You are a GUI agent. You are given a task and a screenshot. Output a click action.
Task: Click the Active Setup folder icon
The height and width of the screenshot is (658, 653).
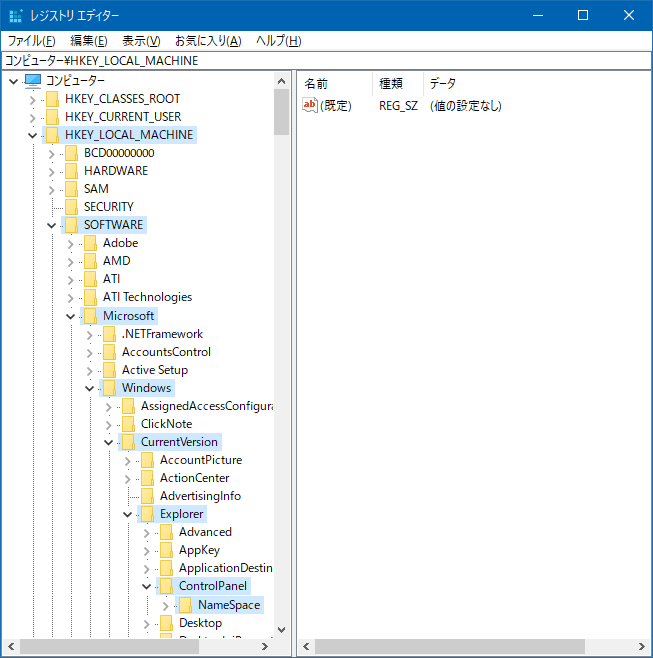[109, 370]
